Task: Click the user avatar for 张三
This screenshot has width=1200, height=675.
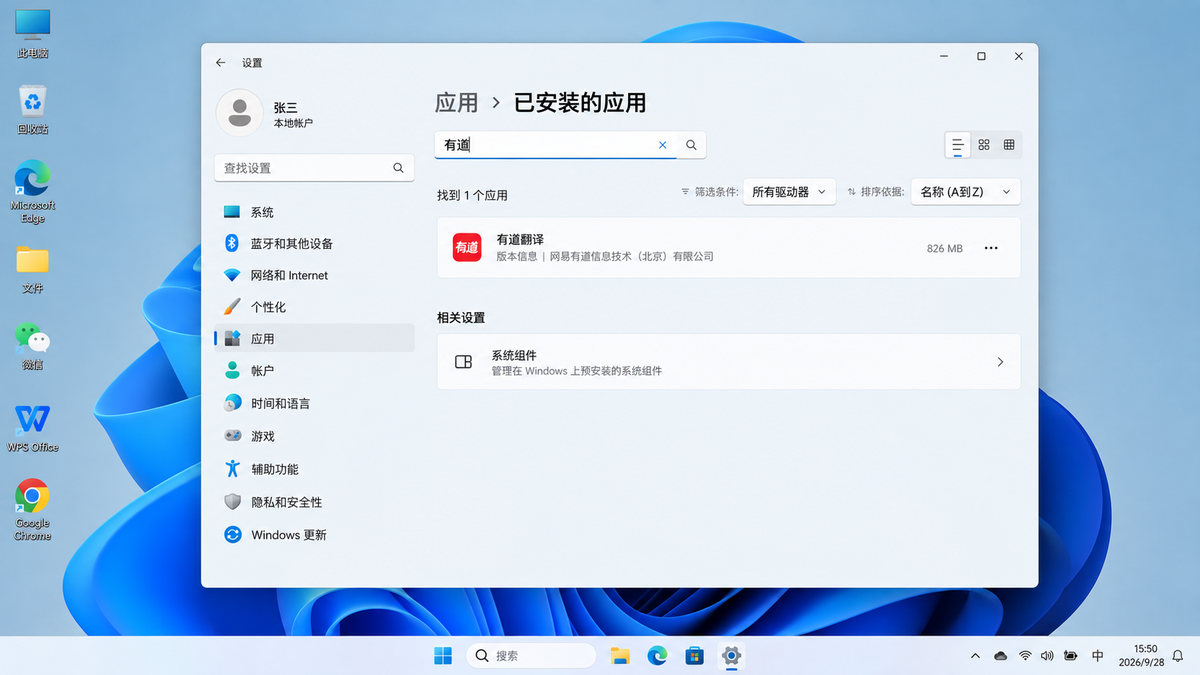Action: (x=240, y=113)
